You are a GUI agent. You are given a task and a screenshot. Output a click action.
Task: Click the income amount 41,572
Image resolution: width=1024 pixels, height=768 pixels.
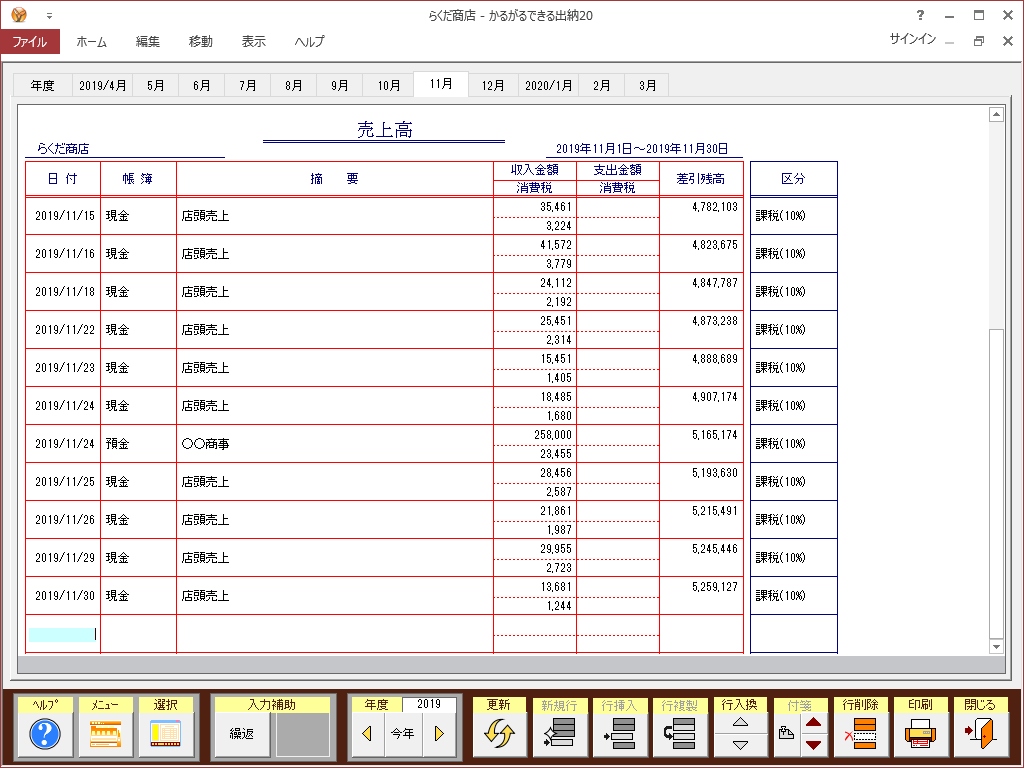pos(556,245)
